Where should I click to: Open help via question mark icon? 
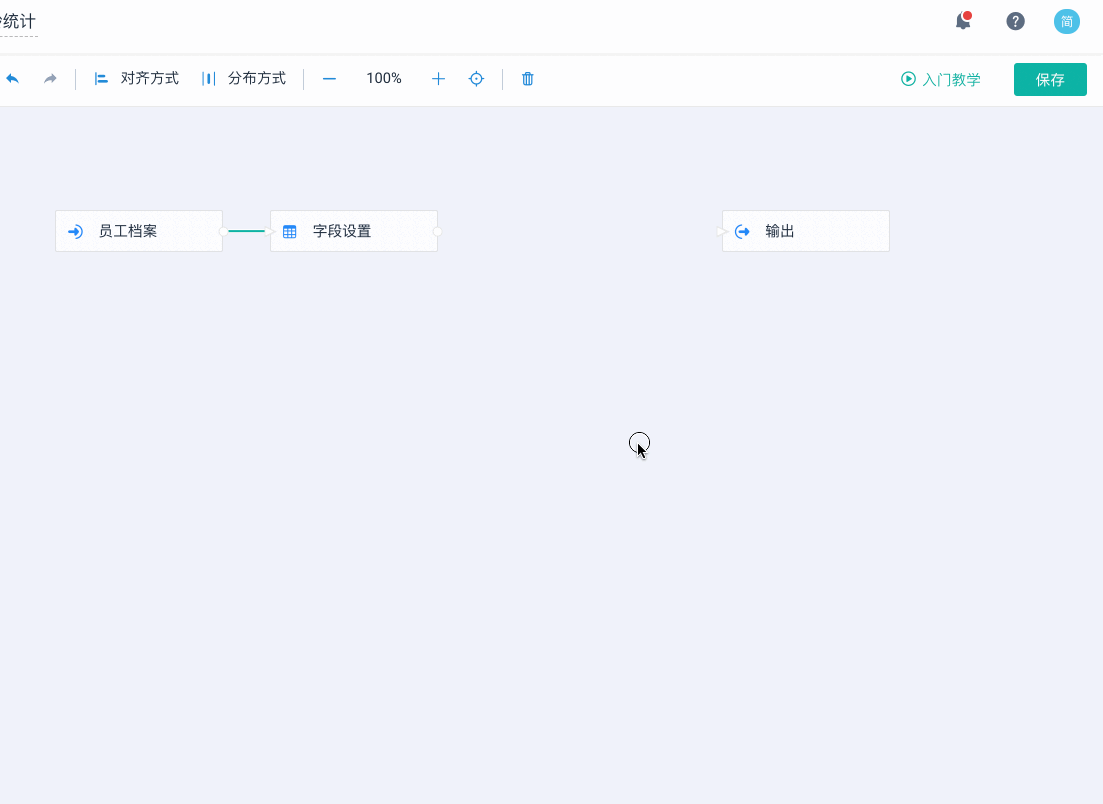coord(1015,21)
